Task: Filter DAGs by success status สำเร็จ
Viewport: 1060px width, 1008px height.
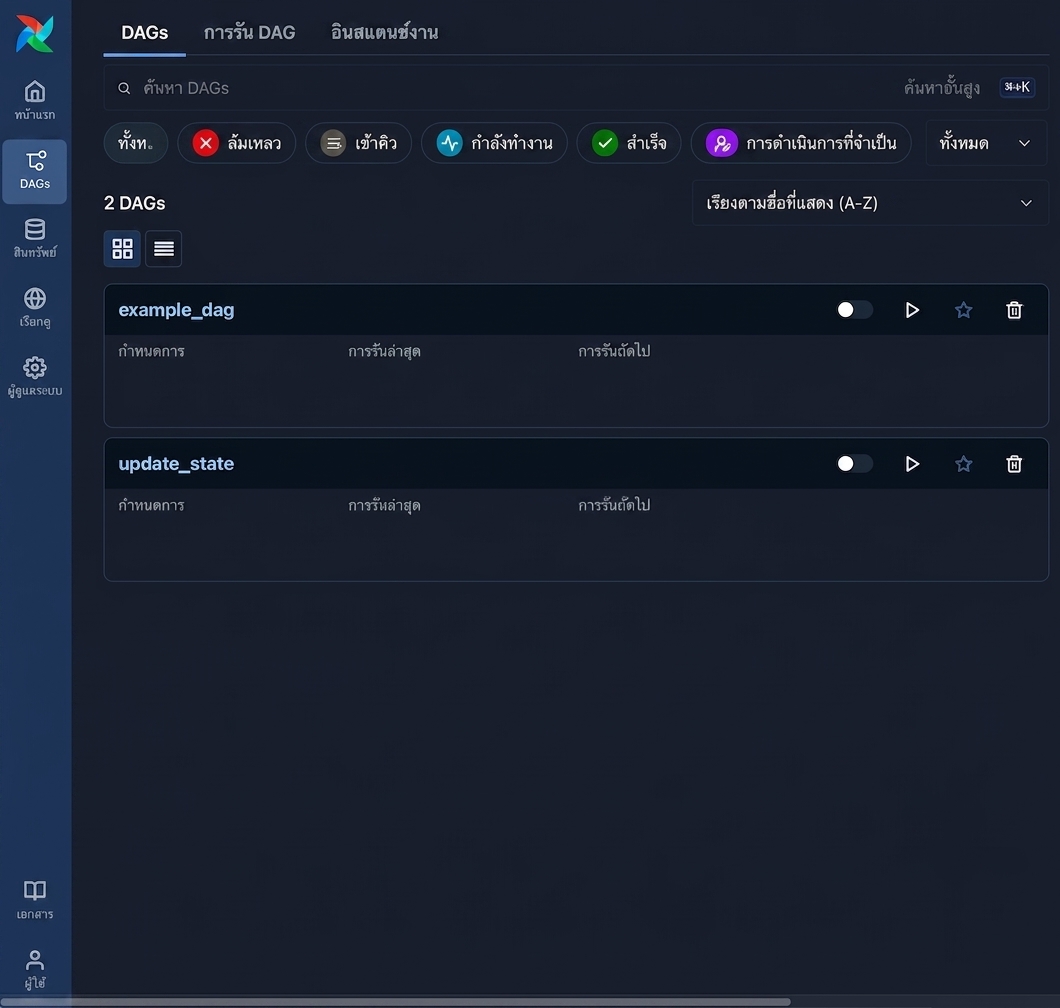Action: click(x=629, y=143)
